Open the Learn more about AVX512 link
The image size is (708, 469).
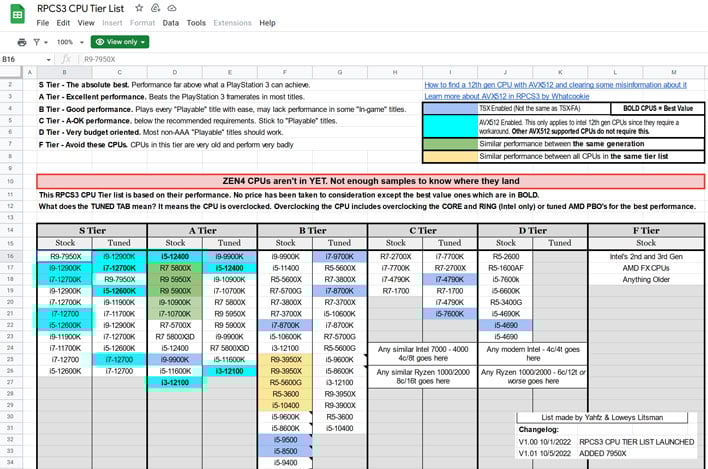pos(507,97)
